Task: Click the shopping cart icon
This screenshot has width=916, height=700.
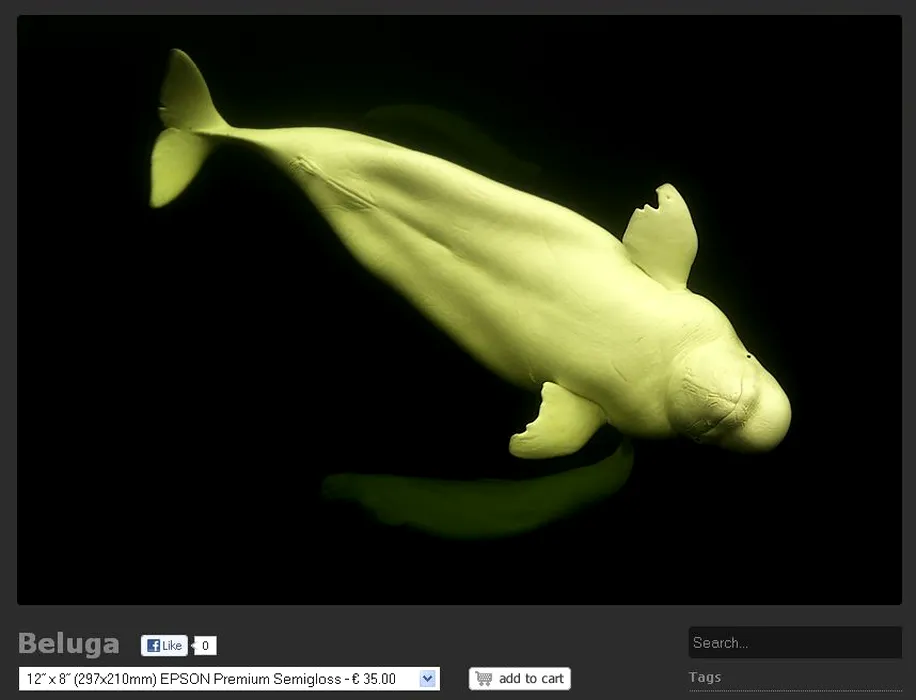Action: (x=484, y=679)
